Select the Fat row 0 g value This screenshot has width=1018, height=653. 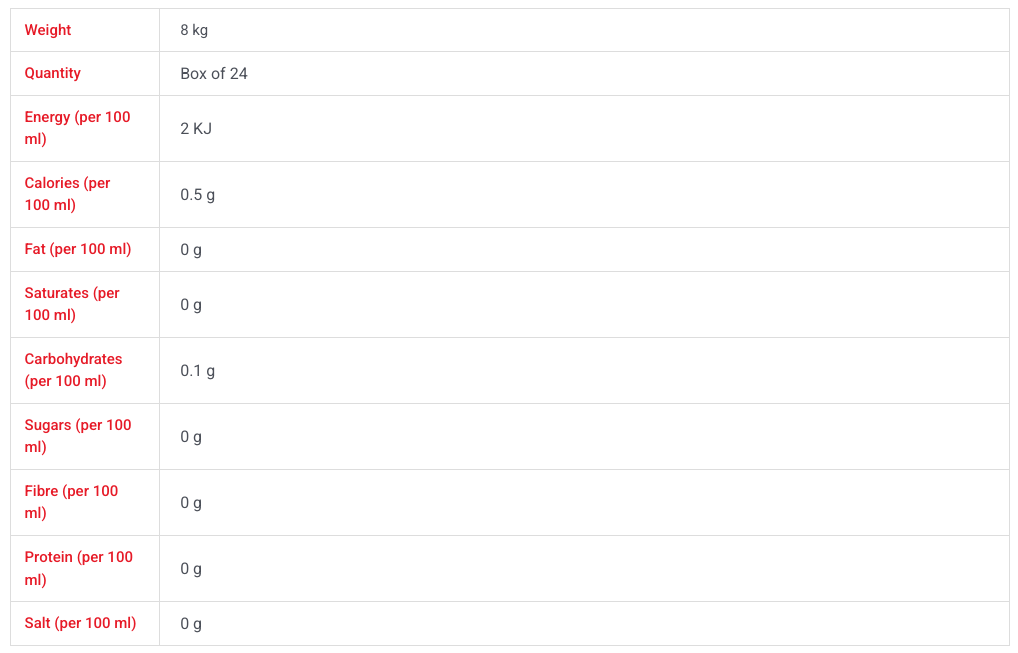pos(191,250)
